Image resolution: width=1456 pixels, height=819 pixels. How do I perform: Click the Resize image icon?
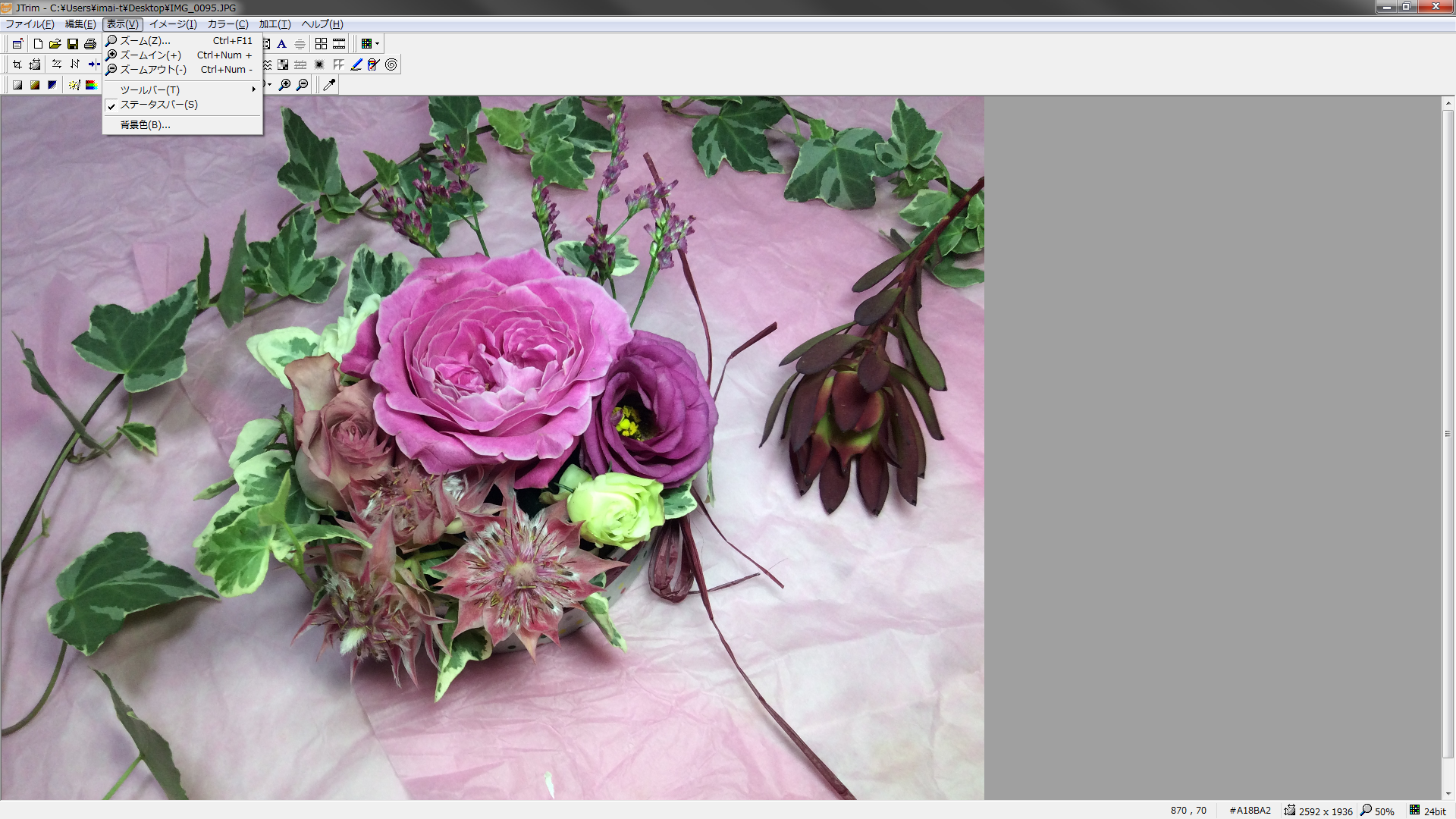tap(35, 64)
